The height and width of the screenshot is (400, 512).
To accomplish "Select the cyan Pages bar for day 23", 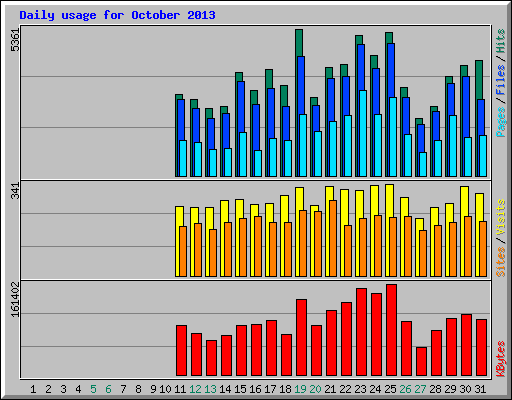I will [363, 133].
